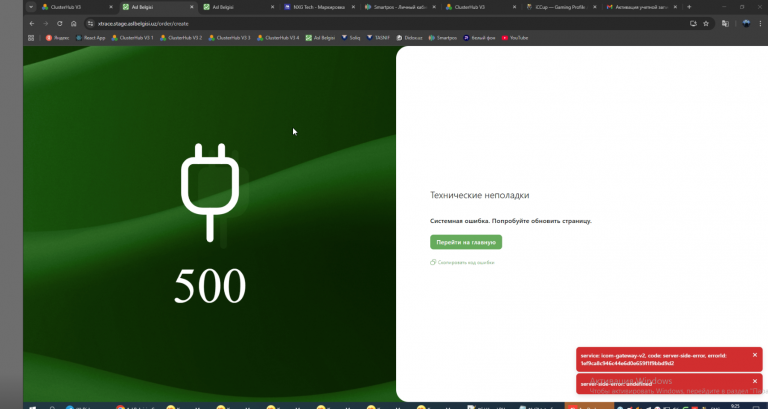Switch to the NXG Tech Маркировка tab

pyautogui.click(x=319, y=7)
